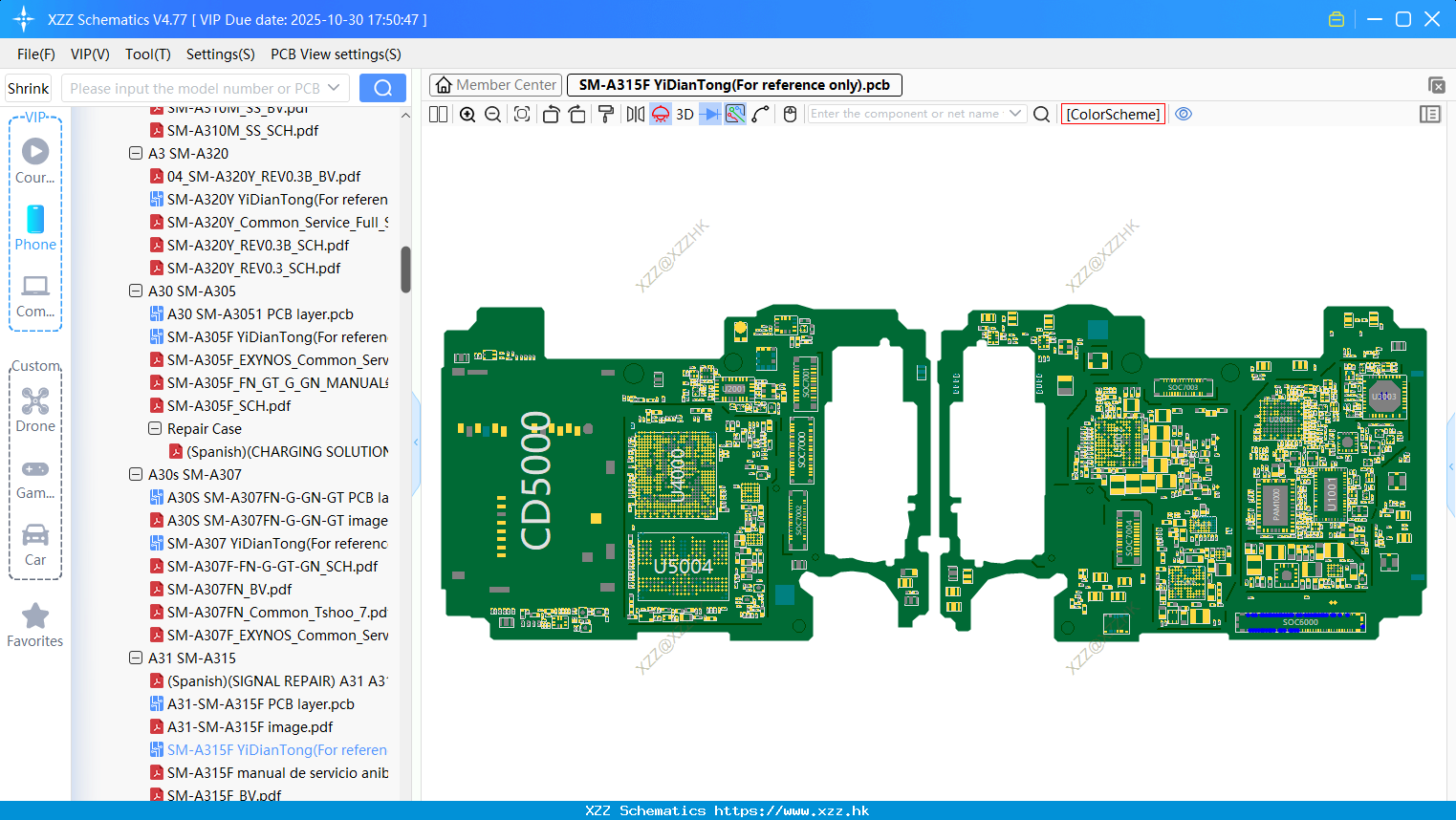Select the Car category
This screenshot has width=1456, height=820.
click(x=35, y=545)
